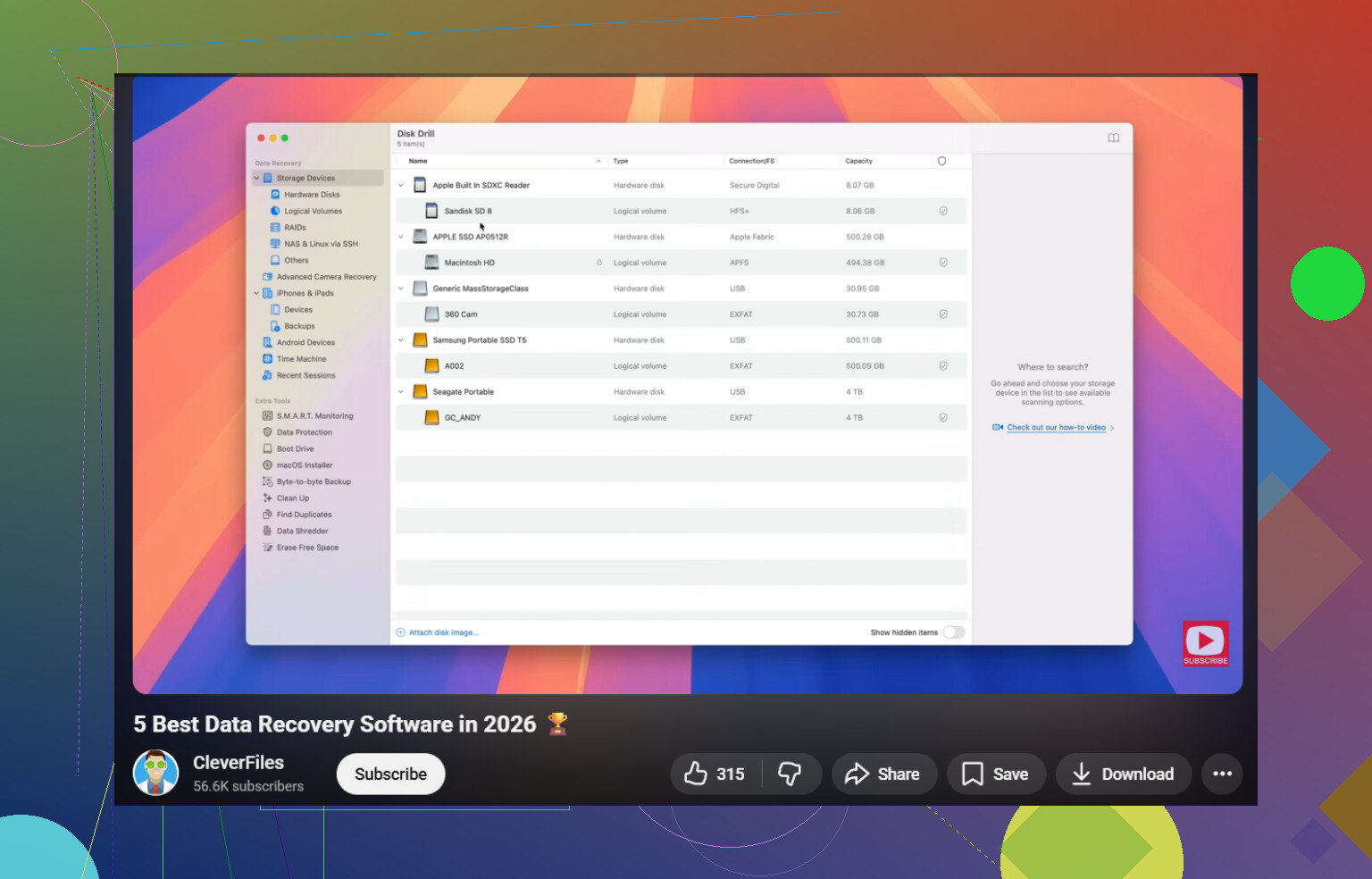Collapse the iPhones & iPads section
Screen dimensions: 1372x879
(256, 293)
